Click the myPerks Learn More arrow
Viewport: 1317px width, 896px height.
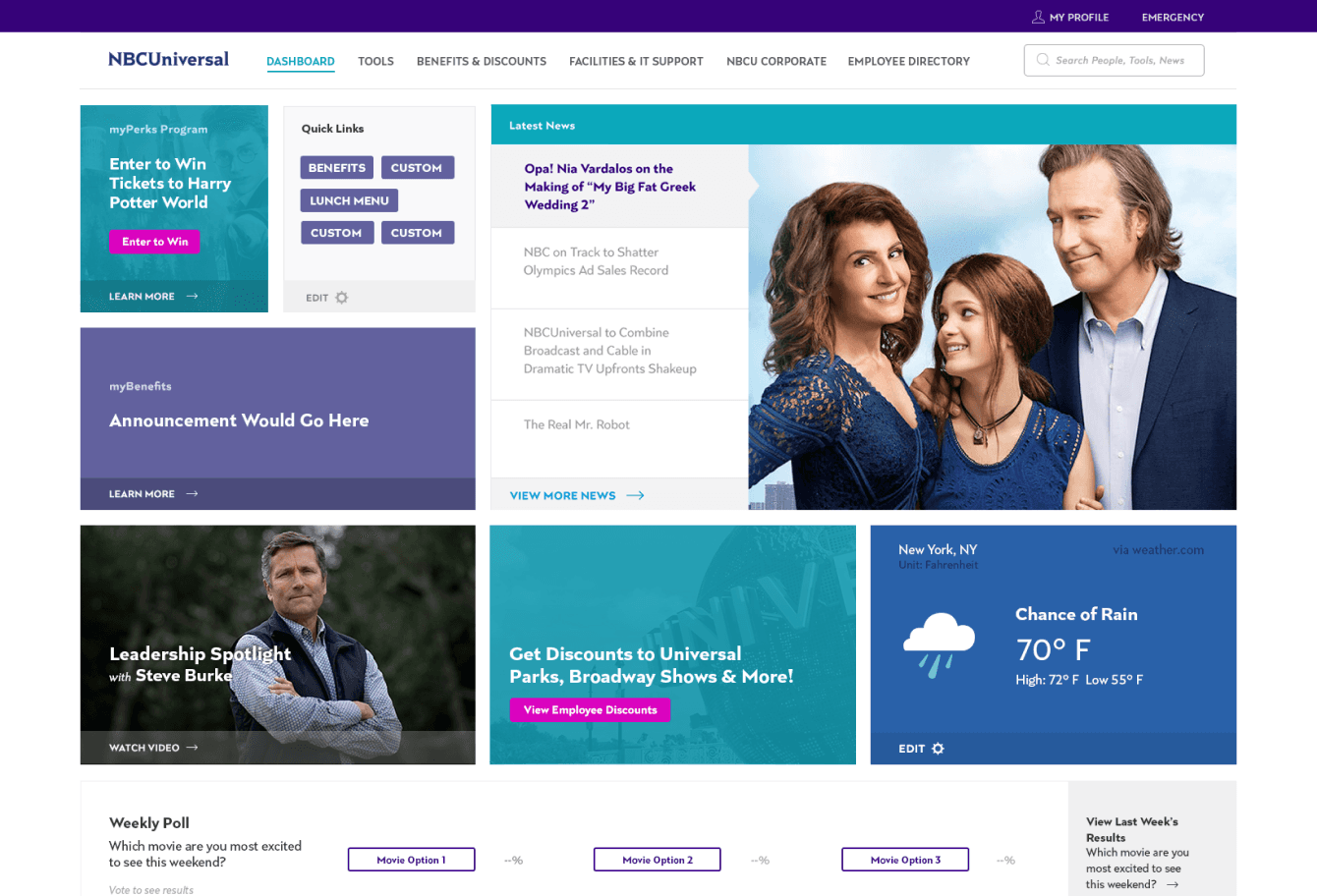[x=192, y=296]
